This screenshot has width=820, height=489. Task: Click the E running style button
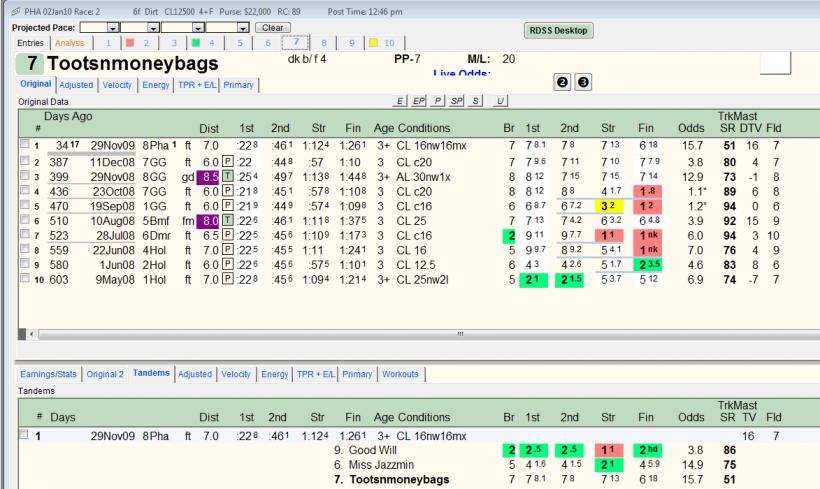click(x=400, y=101)
